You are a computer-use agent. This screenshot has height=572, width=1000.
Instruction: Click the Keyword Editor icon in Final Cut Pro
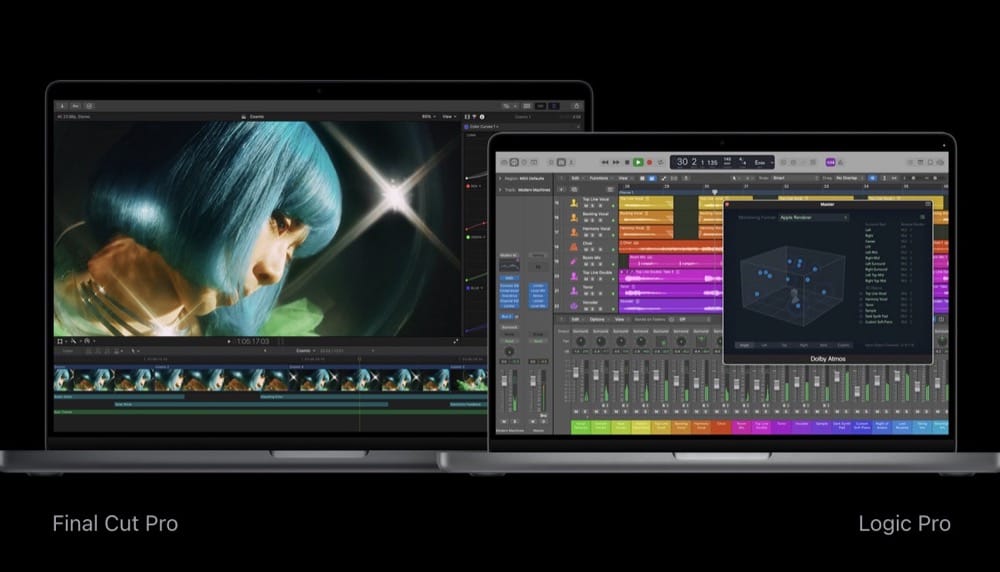(x=75, y=106)
